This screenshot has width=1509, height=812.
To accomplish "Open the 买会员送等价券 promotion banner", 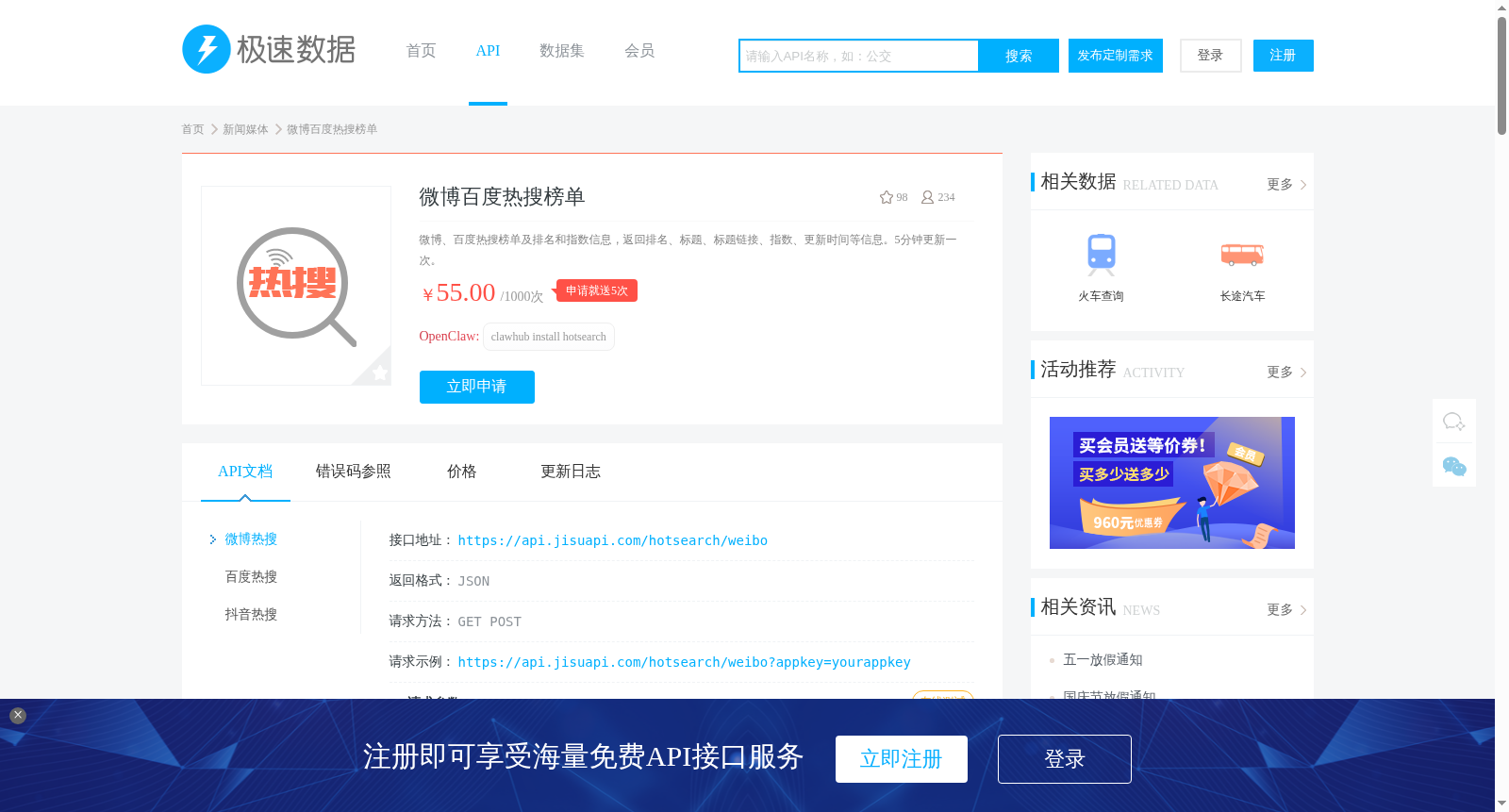I will click(x=1172, y=483).
